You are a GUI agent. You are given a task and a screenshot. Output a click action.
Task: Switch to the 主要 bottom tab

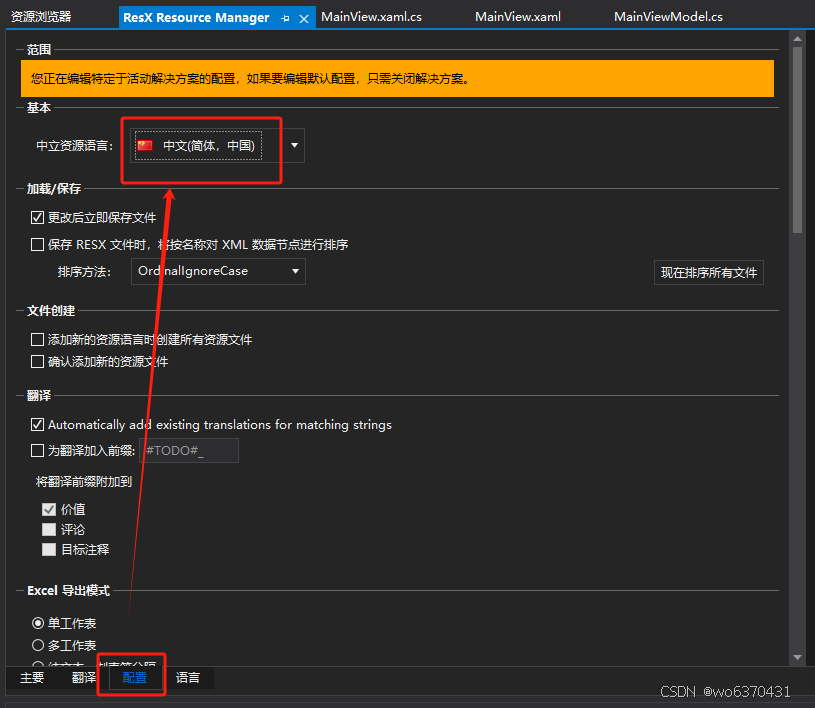pyautogui.click(x=32, y=677)
